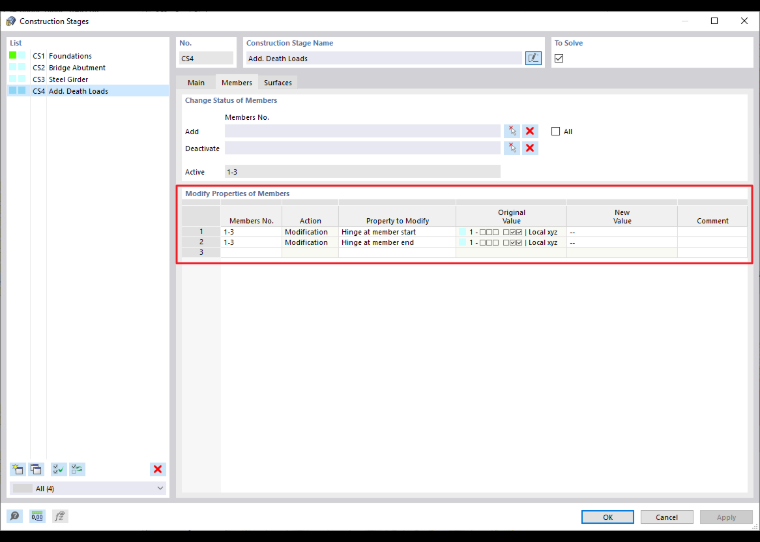Switch to the Surfaces tab
760x542 pixels.
[278, 82]
